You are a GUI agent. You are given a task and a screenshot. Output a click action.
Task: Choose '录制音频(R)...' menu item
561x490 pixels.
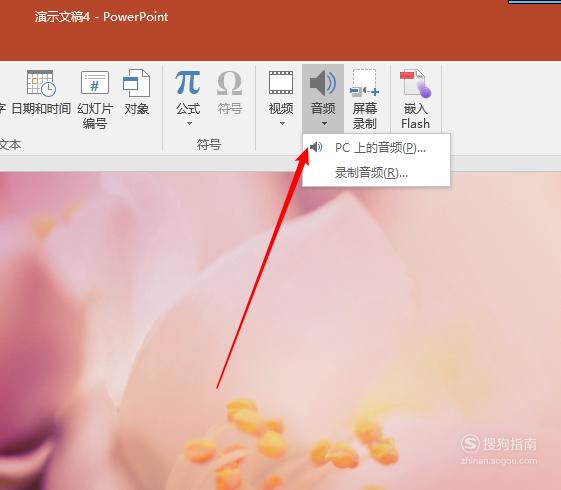tap(376, 173)
